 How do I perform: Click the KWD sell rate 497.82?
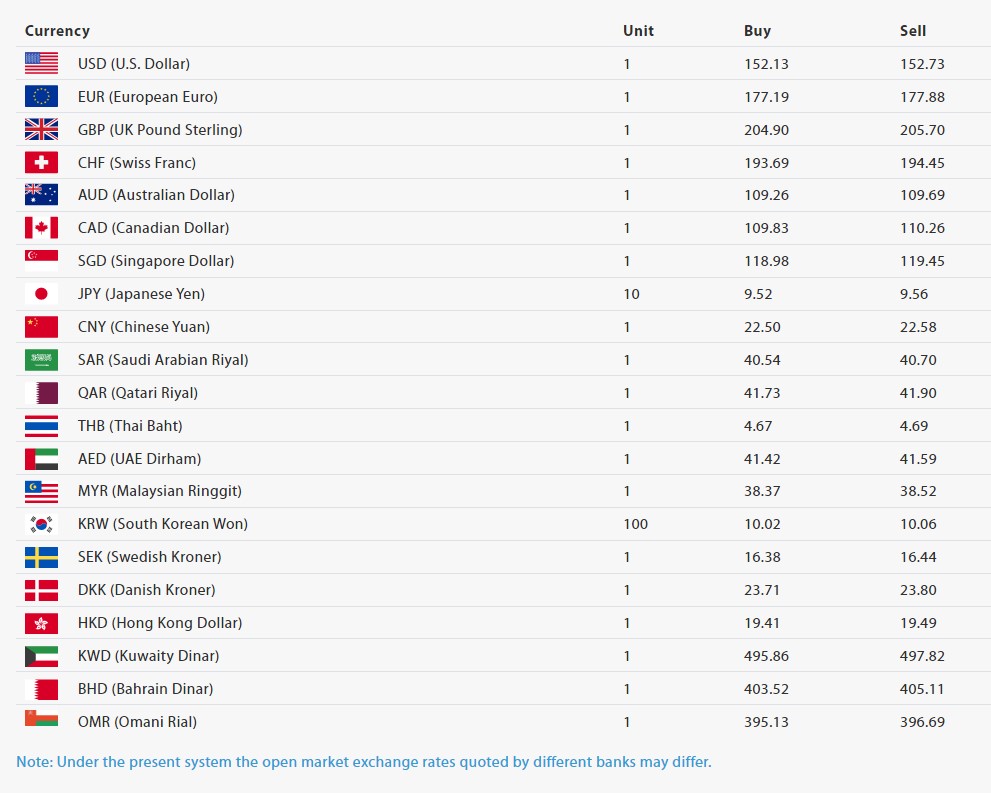922,656
